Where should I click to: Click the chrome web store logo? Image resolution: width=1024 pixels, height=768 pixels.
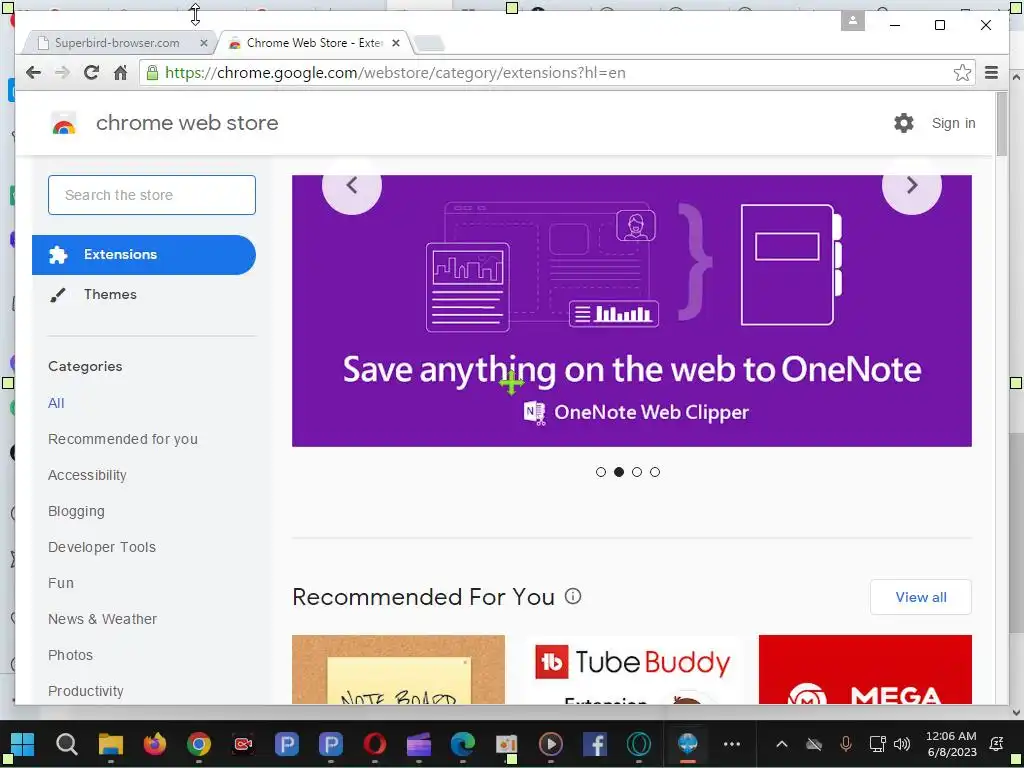point(64,123)
